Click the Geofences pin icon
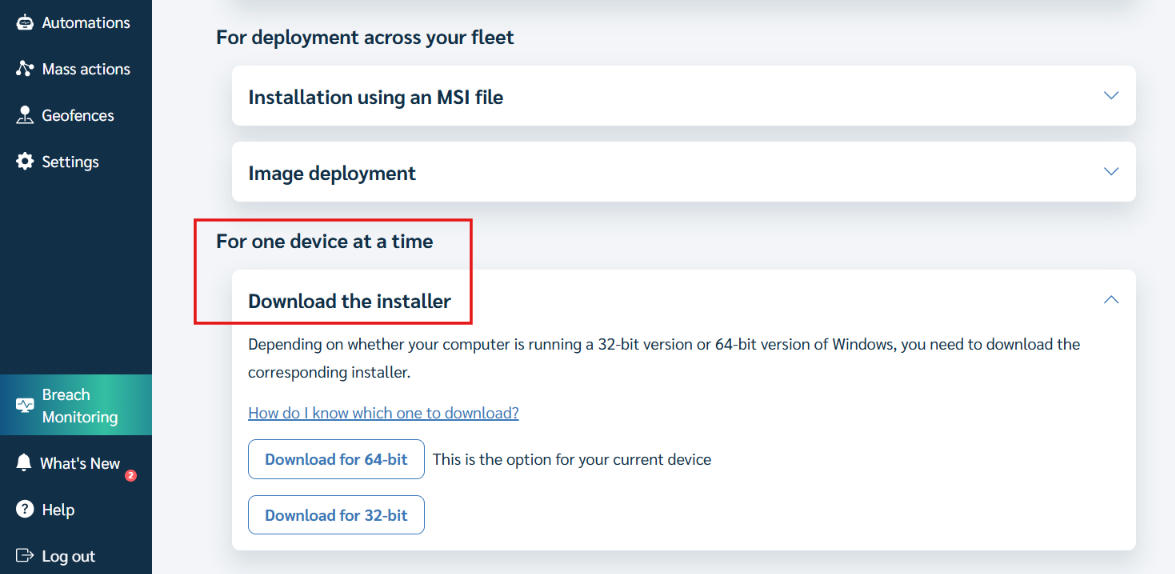This screenshot has height=574, width=1175. click(25, 115)
